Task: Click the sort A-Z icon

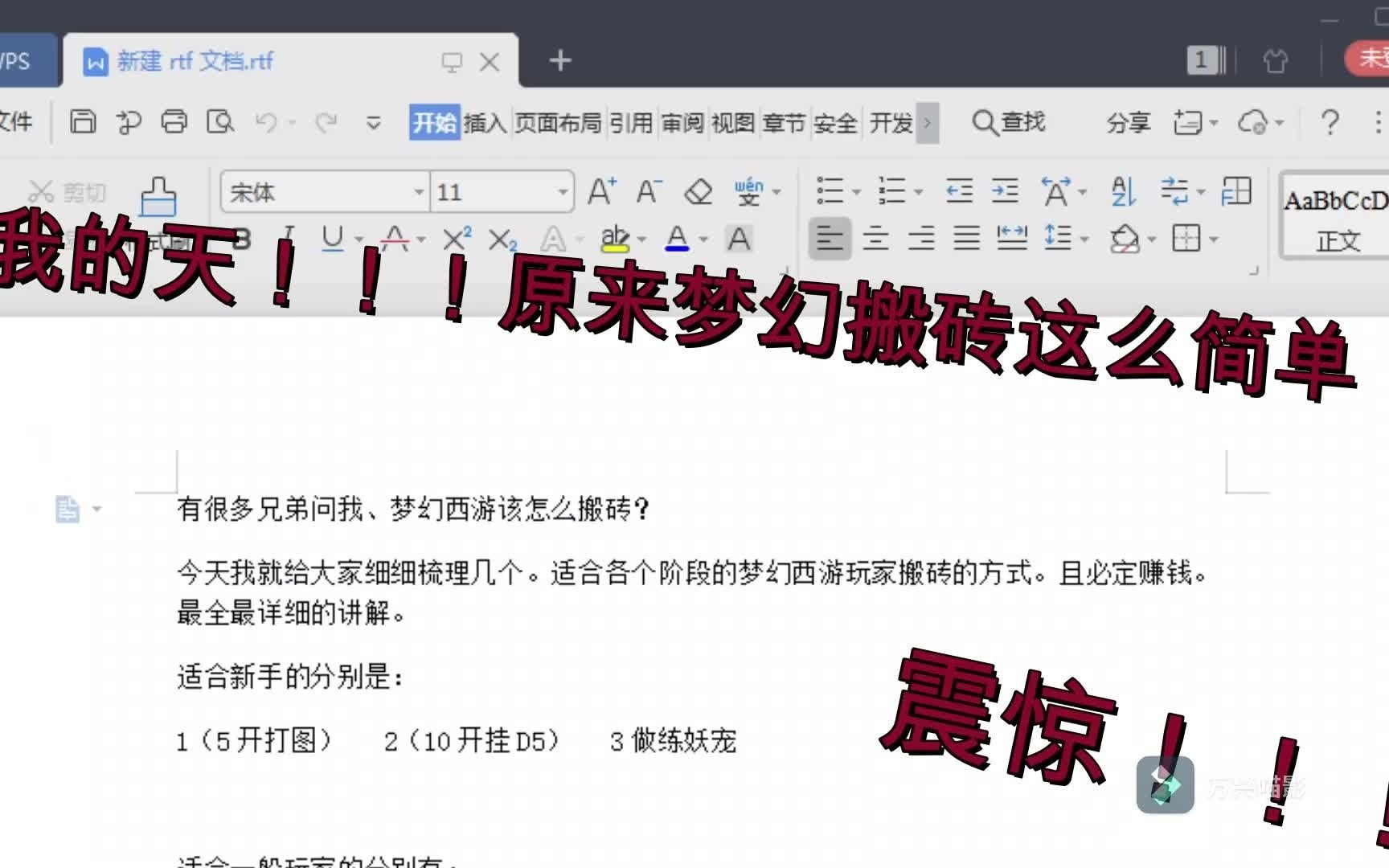Action: click(x=1124, y=191)
